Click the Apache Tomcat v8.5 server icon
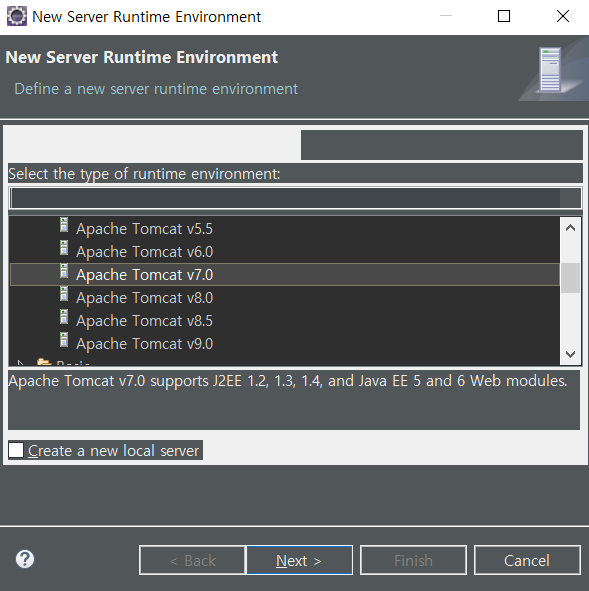The image size is (589, 591). pos(64,317)
